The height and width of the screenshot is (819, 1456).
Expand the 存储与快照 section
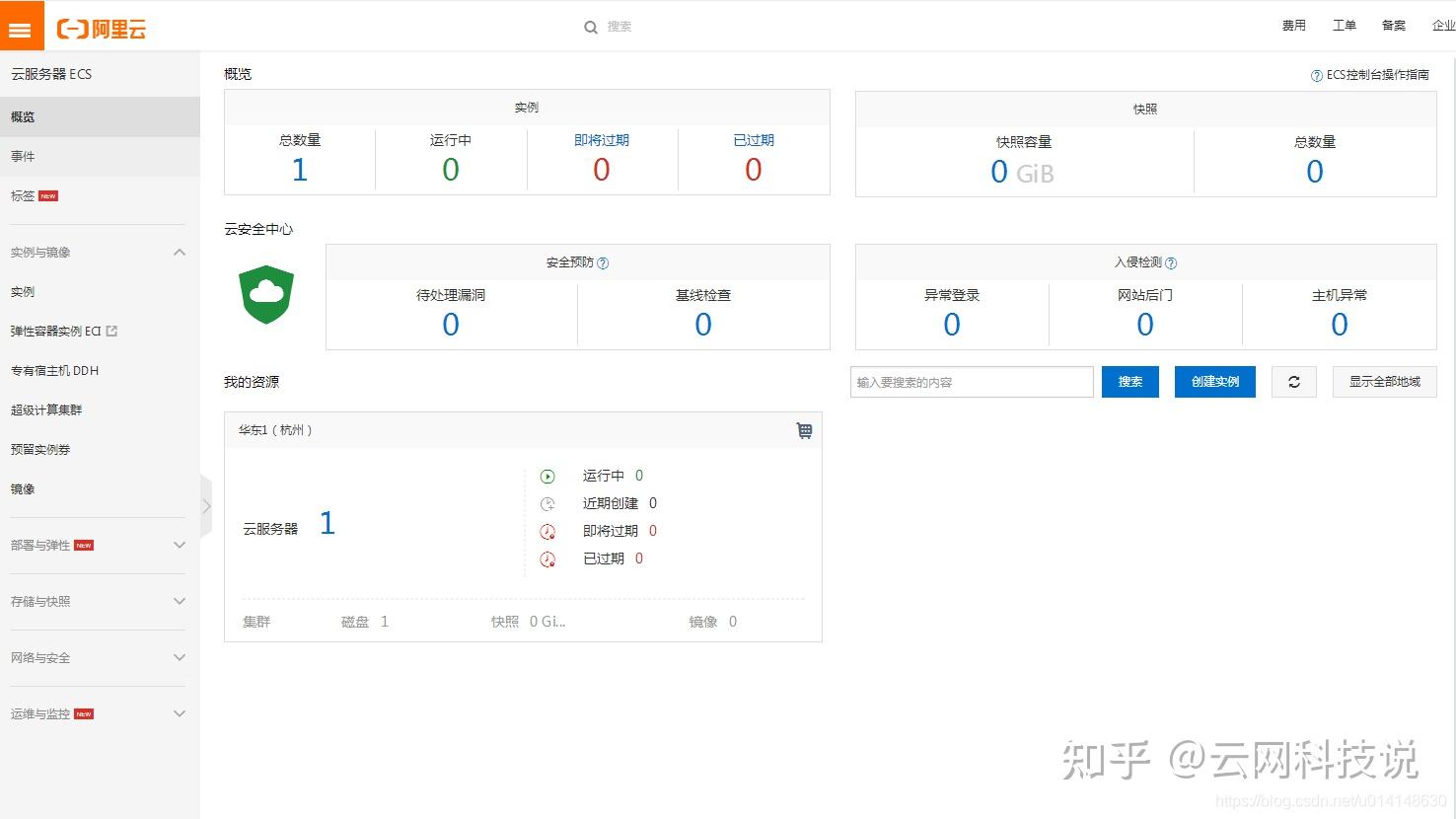pos(180,601)
